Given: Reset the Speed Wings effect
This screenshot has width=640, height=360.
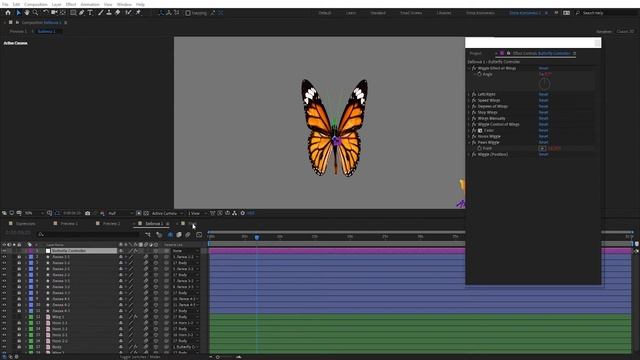Looking at the screenshot, I should [x=543, y=100].
